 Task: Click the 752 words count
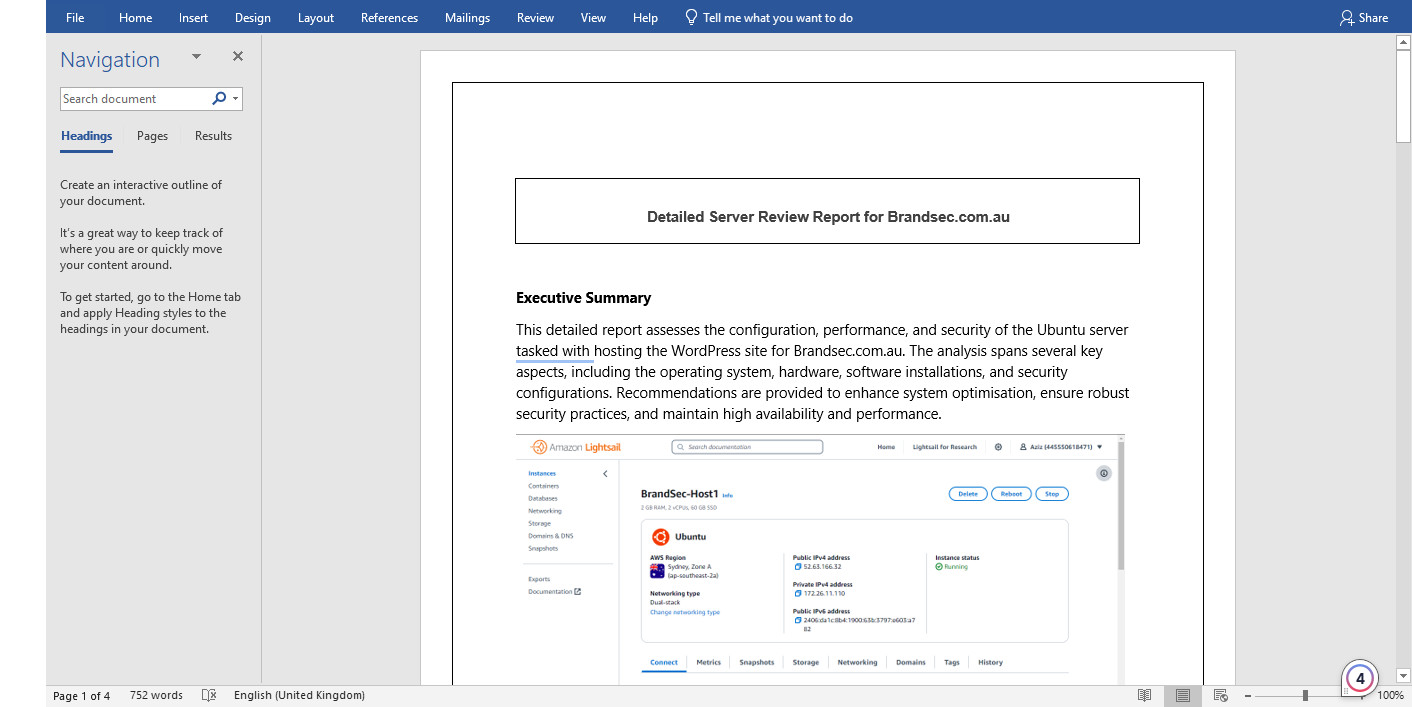[156, 695]
